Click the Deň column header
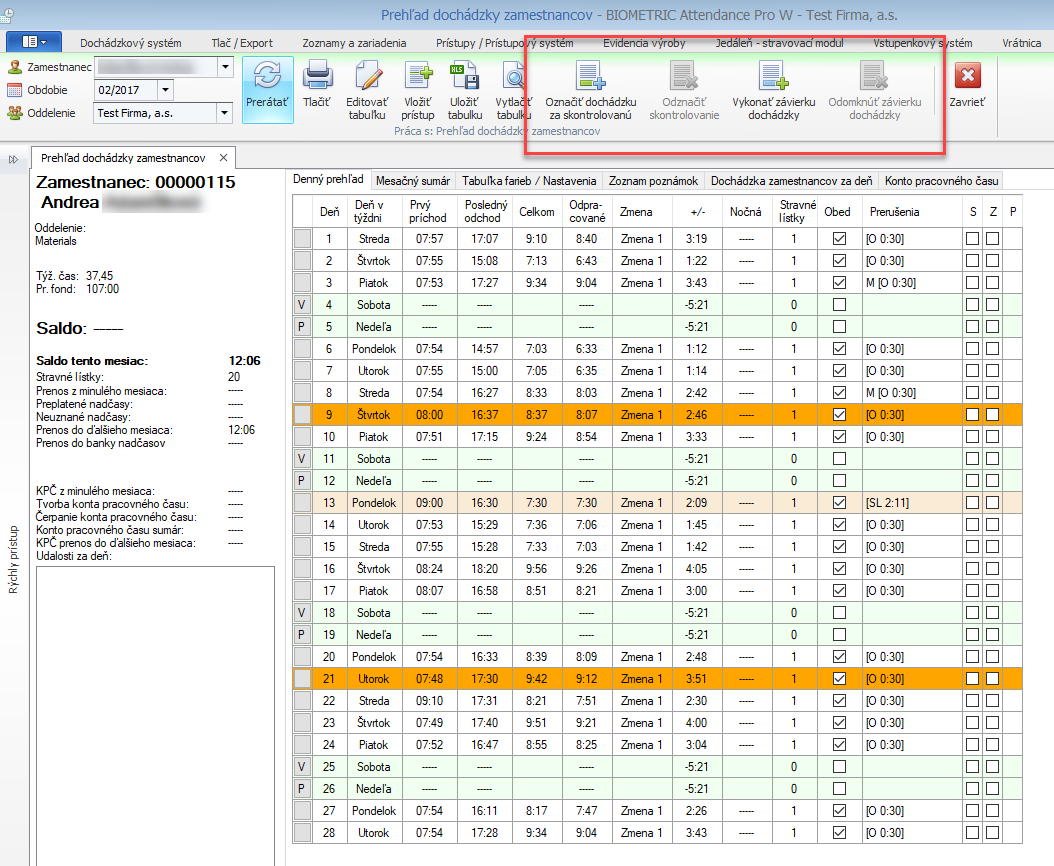The height and width of the screenshot is (866, 1054). pyautogui.click(x=329, y=212)
